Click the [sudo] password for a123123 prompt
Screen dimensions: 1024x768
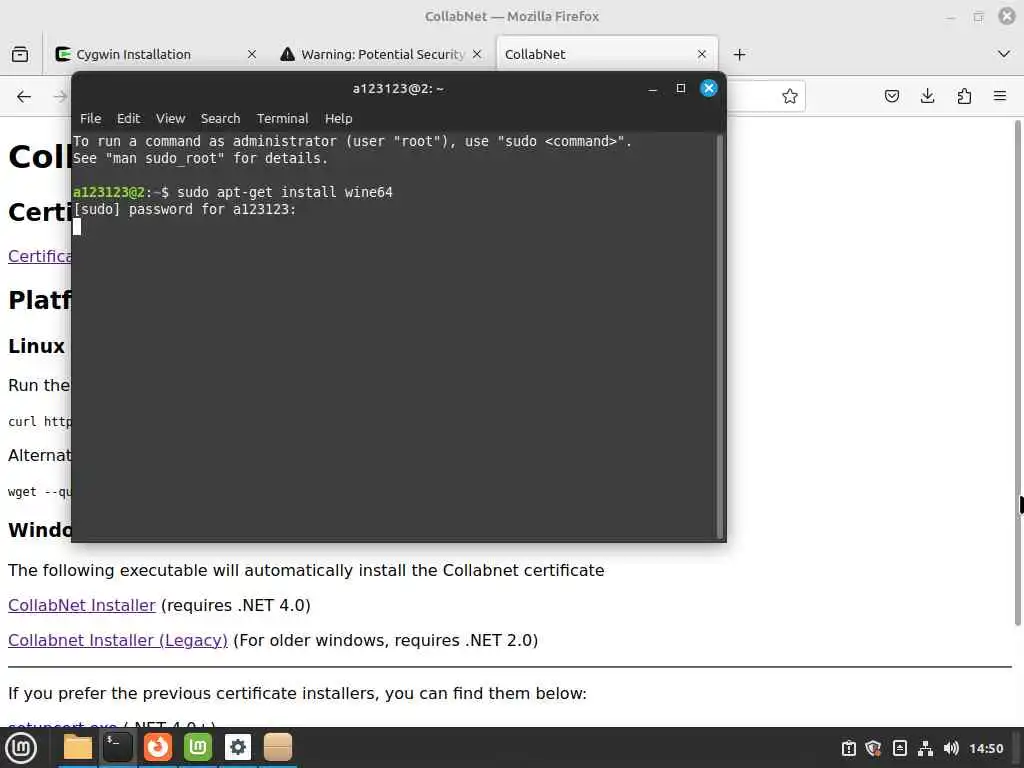185,209
